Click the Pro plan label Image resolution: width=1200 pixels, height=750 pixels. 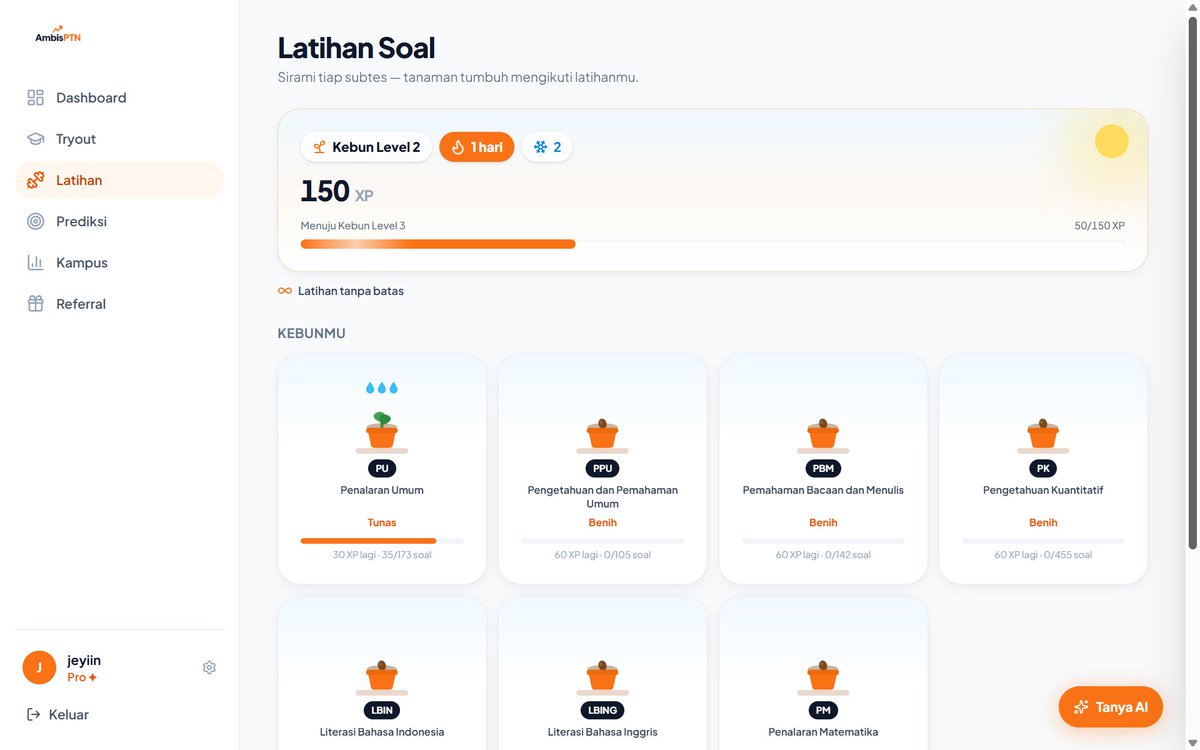click(x=82, y=677)
